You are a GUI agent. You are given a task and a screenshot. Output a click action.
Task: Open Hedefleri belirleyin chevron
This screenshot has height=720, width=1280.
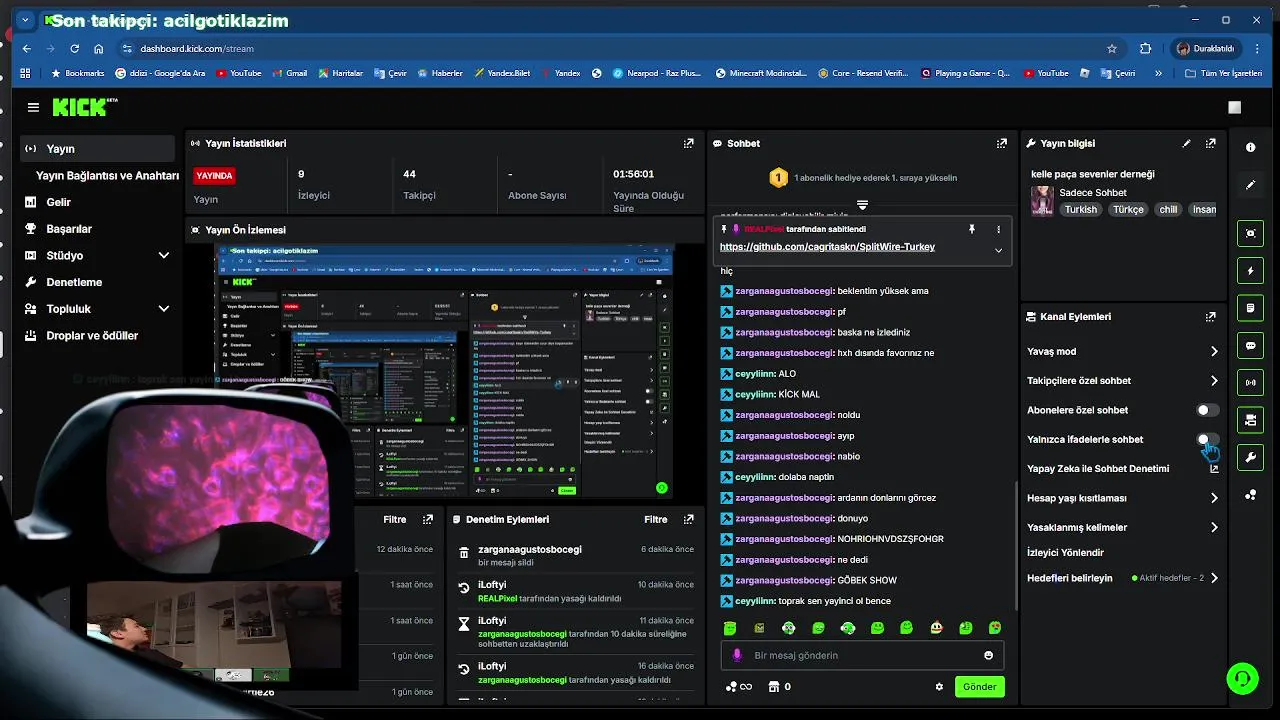pyautogui.click(x=1214, y=578)
